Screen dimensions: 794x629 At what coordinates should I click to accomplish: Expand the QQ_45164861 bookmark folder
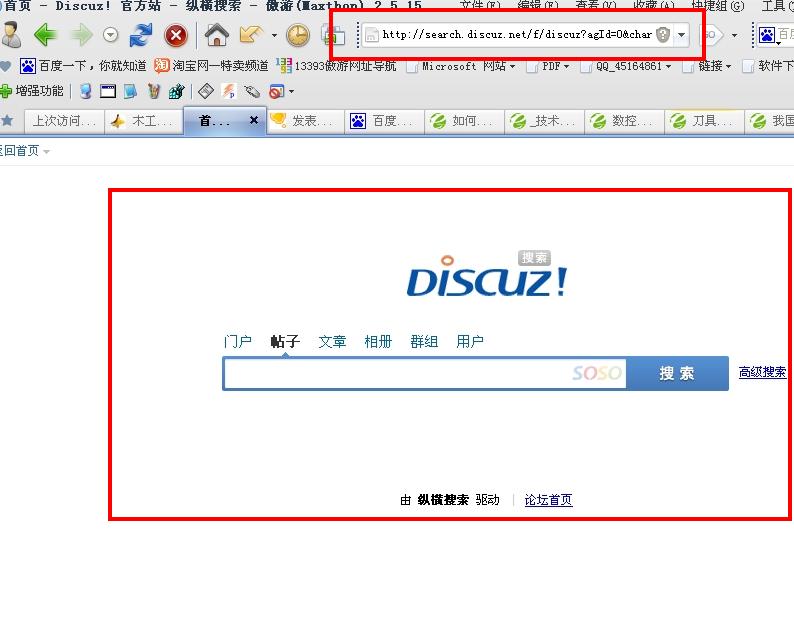point(626,66)
